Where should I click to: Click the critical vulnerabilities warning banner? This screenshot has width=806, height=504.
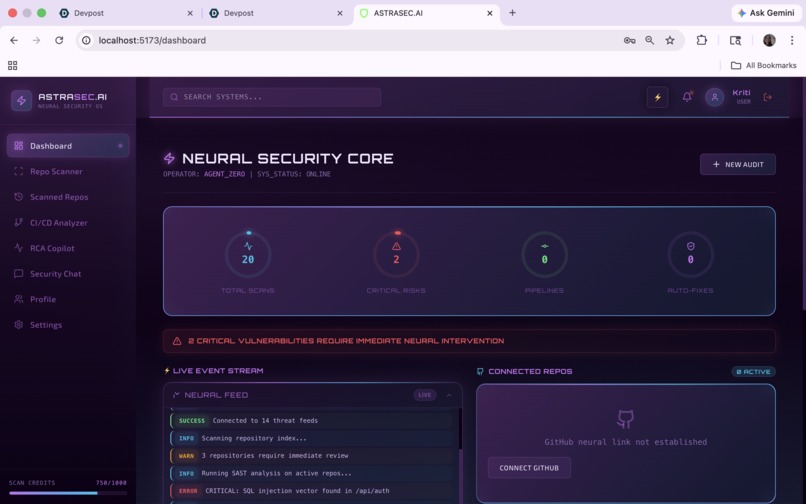pos(469,341)
